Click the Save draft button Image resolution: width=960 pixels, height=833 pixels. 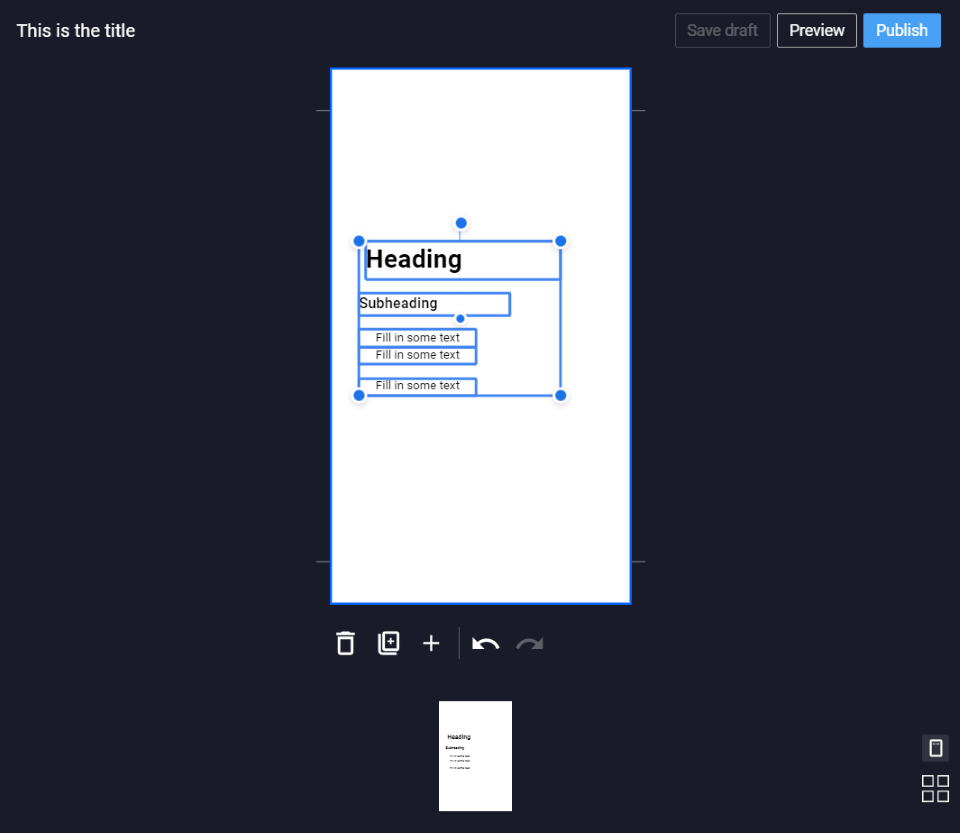(722, 30)
